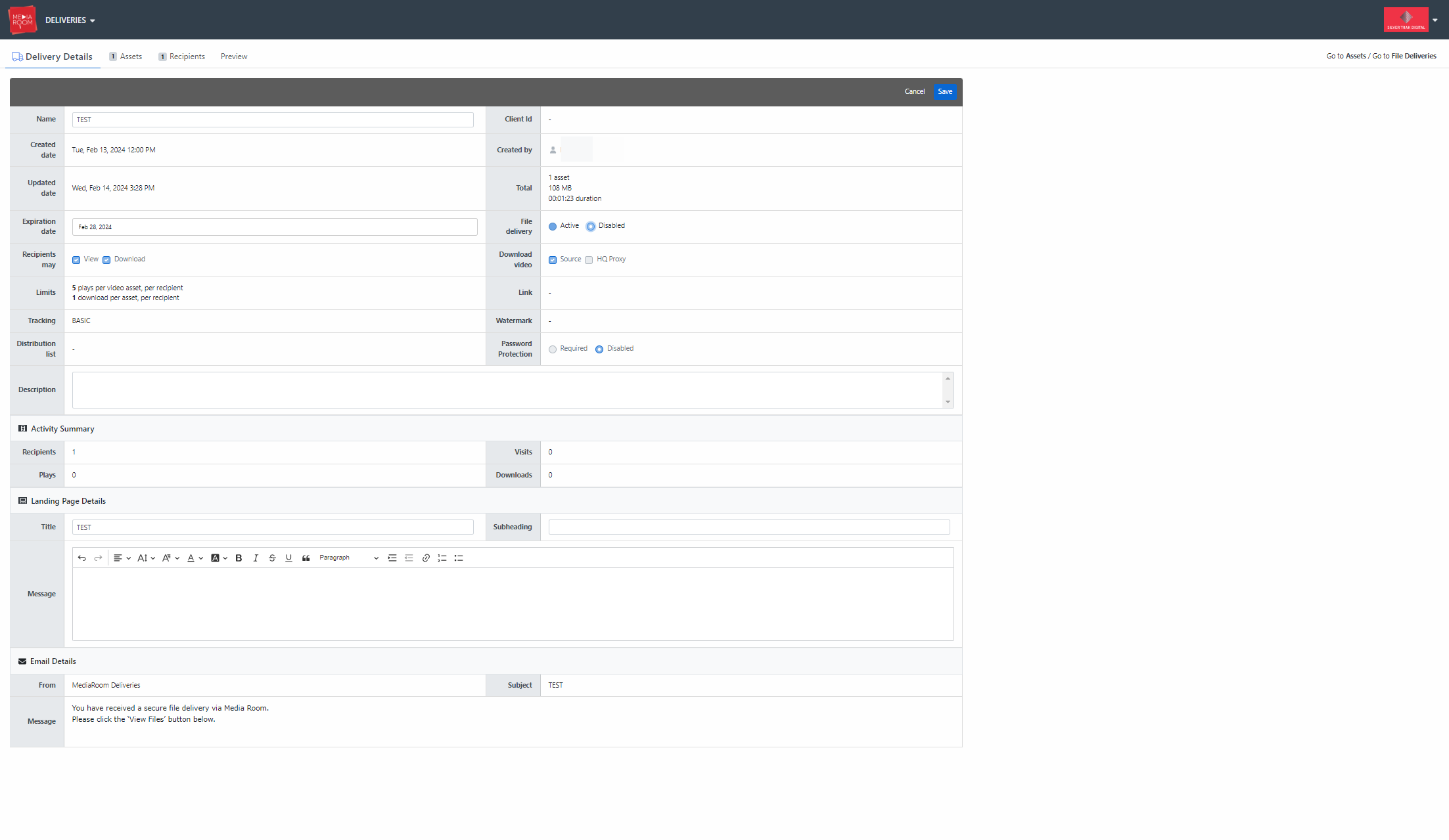Open the Preview tab
The image size is (1449, 840).
coord(234,56)
